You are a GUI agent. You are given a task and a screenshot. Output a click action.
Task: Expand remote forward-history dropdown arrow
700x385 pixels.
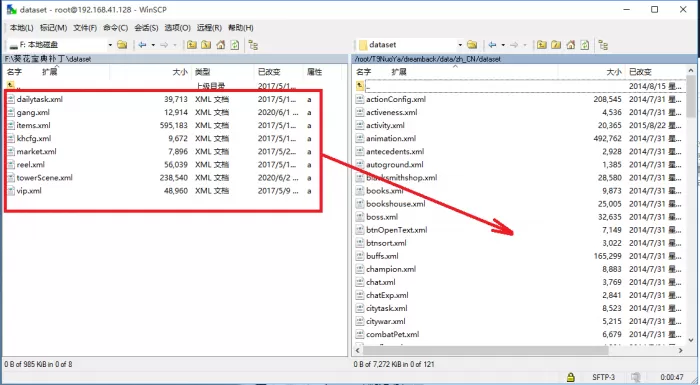tap(525, 45)
